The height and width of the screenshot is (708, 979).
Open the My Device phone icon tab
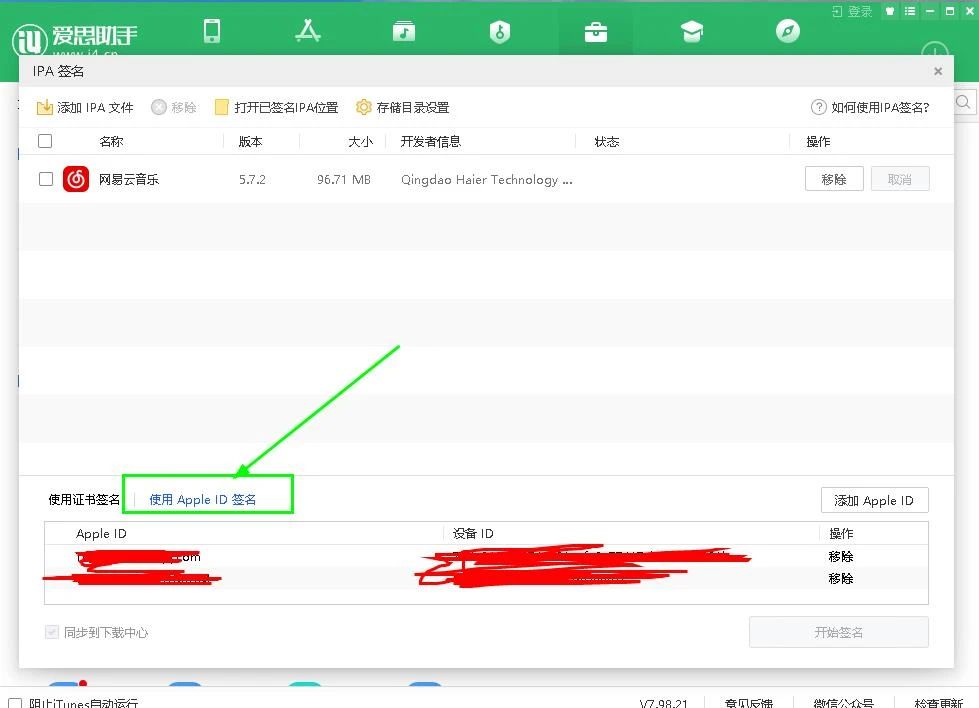click(212, 31)
